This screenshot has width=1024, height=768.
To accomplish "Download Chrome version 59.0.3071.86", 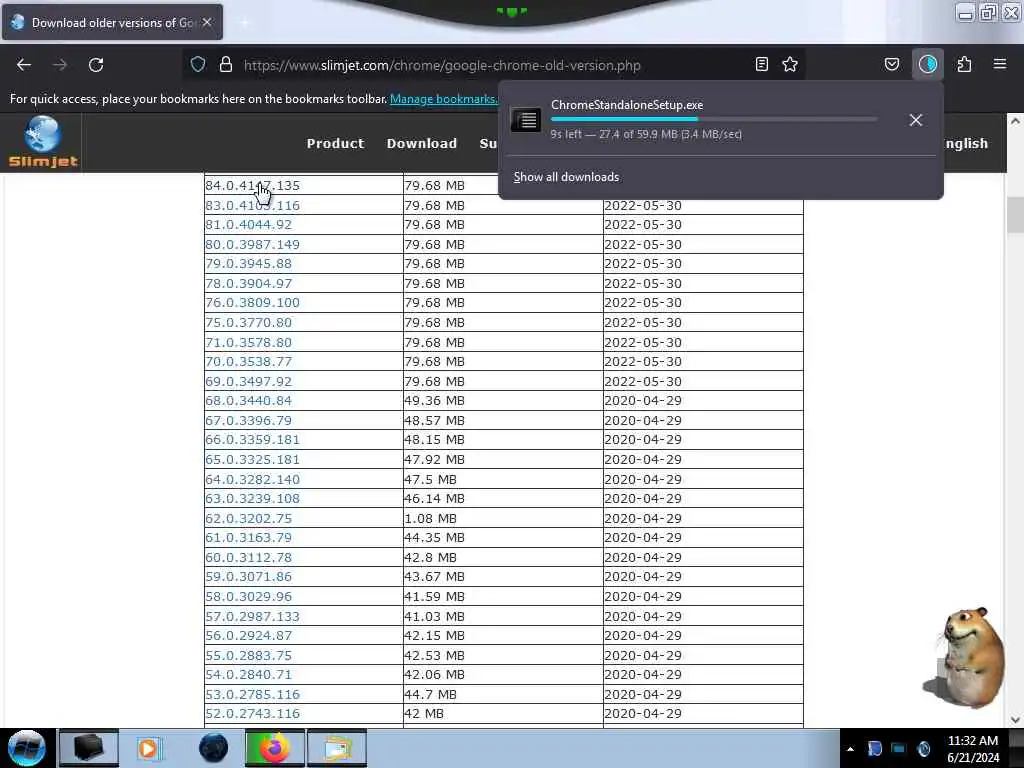I will [248, 577].
